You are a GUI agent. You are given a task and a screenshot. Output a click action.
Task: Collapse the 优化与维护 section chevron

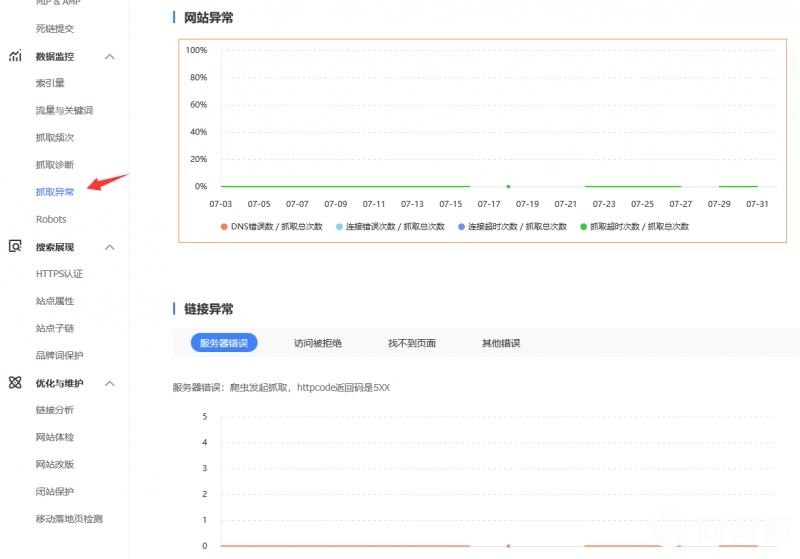tap(110, 383)
